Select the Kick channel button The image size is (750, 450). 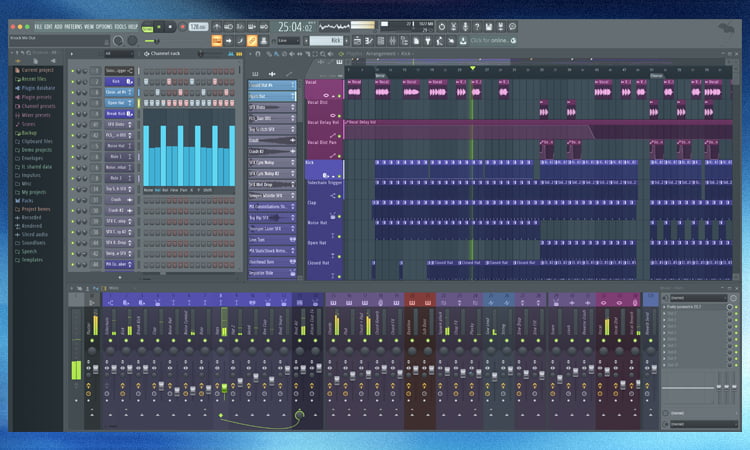click(116, 81)
